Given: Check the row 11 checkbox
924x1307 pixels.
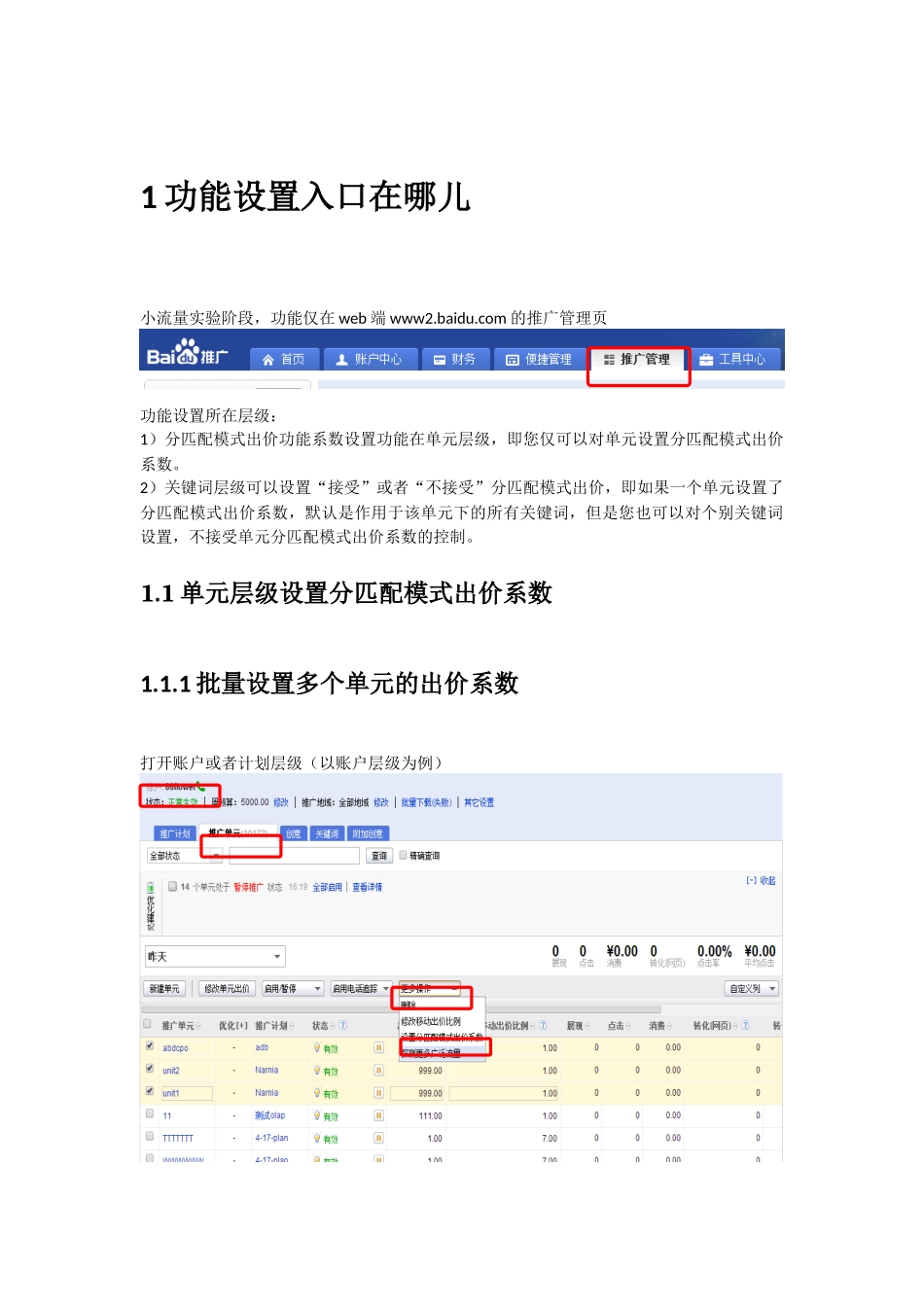Looking at the screenshot, I should tap(150, 1113).
